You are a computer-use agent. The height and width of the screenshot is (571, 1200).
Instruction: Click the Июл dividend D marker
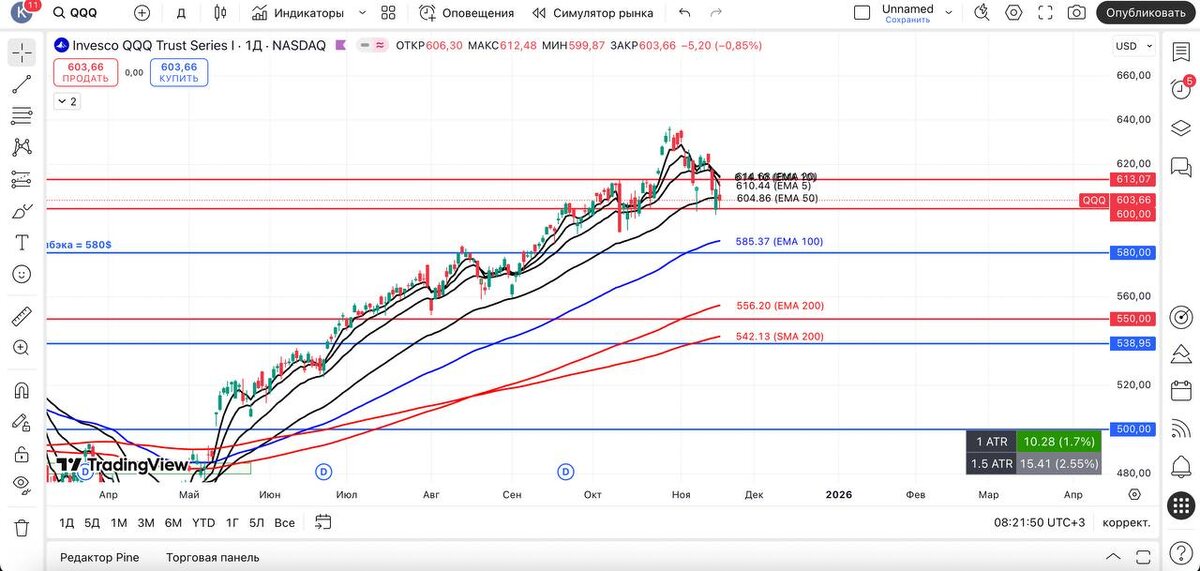pos(323,471)
